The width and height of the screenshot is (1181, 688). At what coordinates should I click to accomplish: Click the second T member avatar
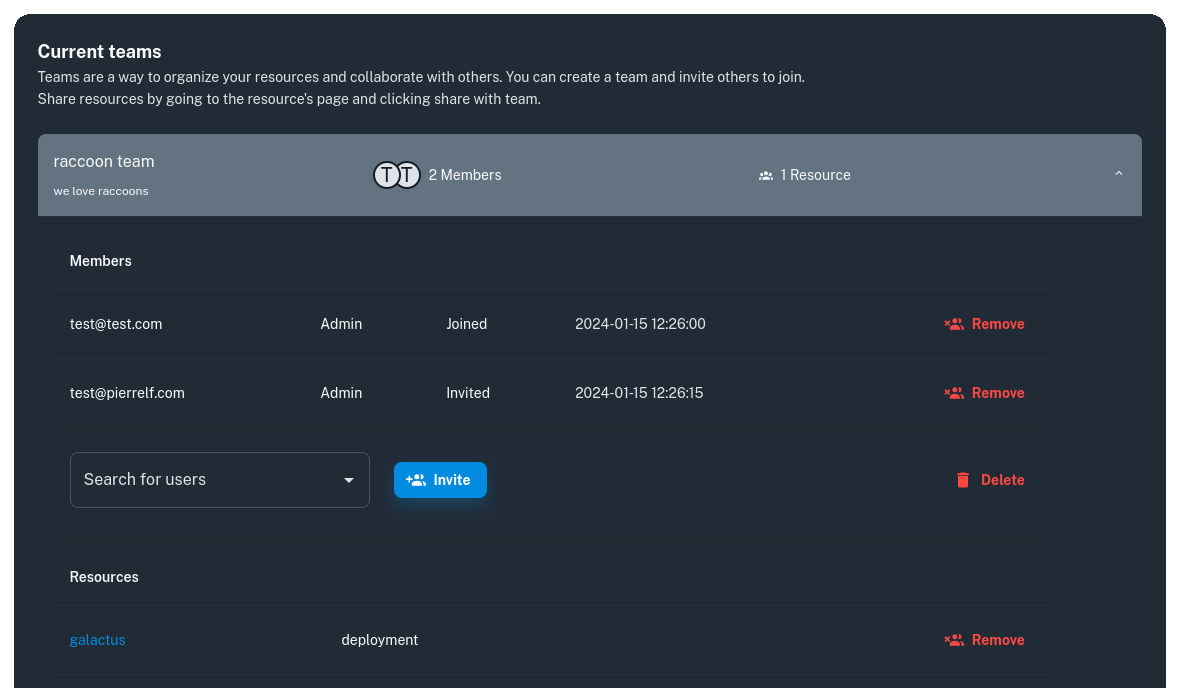coord(408,175)
